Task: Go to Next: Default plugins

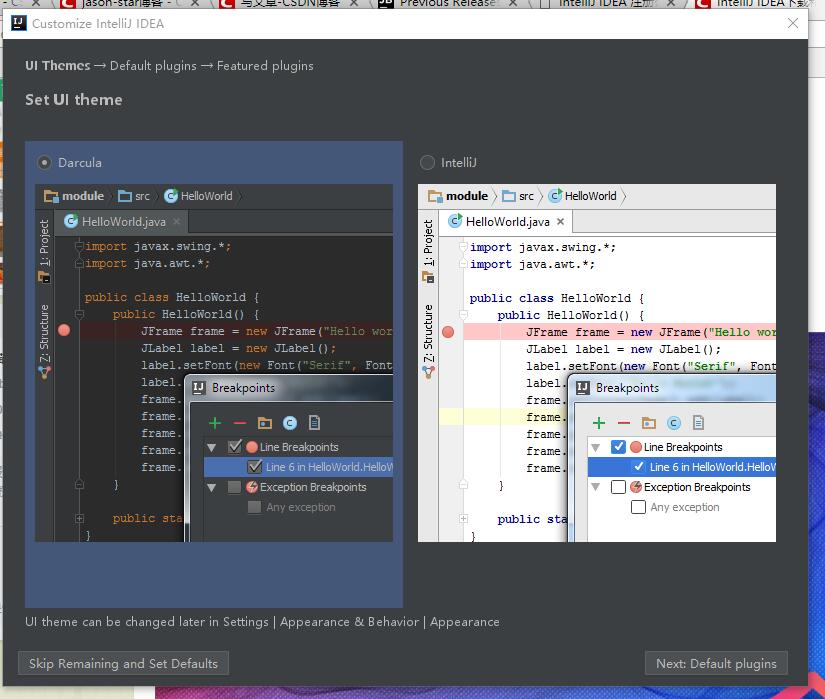Action: (716, 663)
